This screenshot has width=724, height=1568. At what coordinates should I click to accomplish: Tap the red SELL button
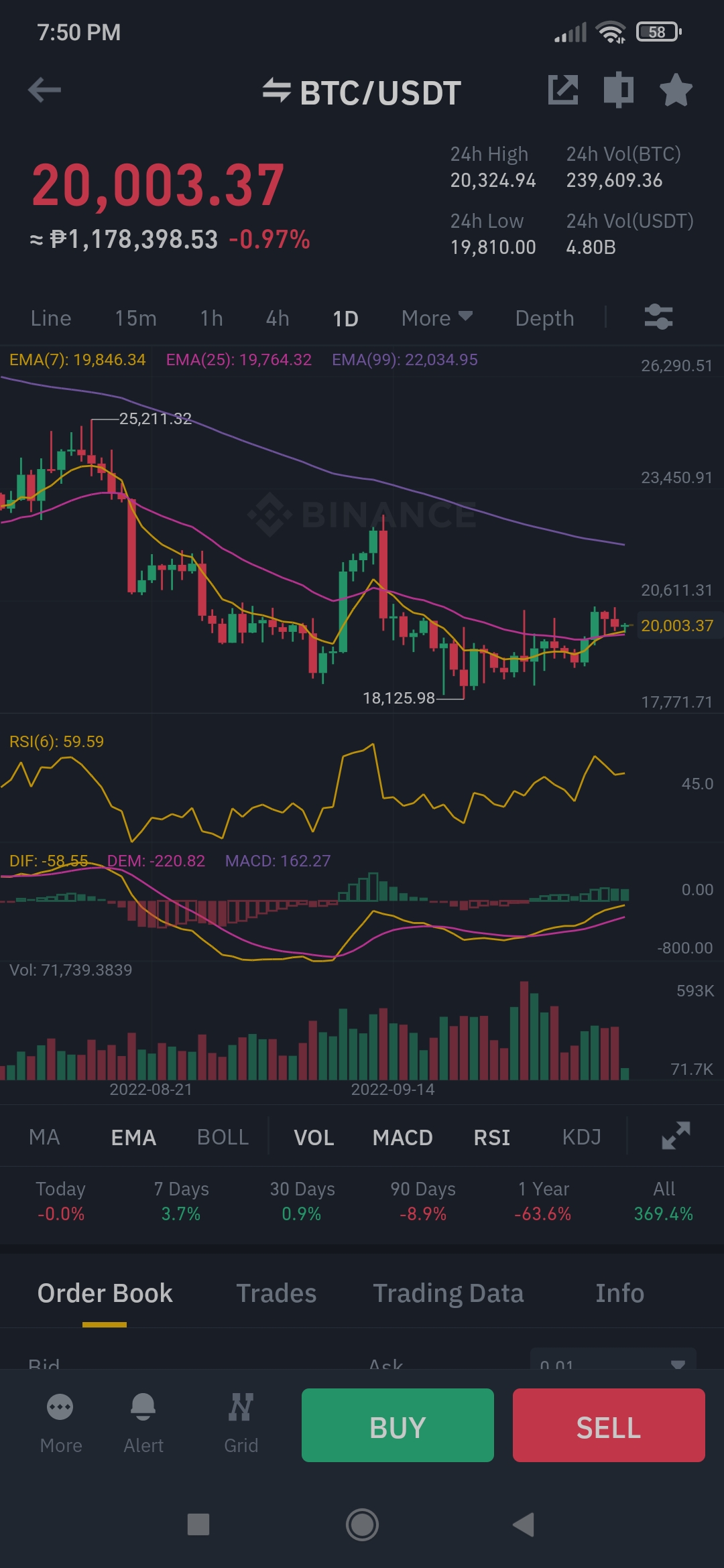tap(609, 1425)
